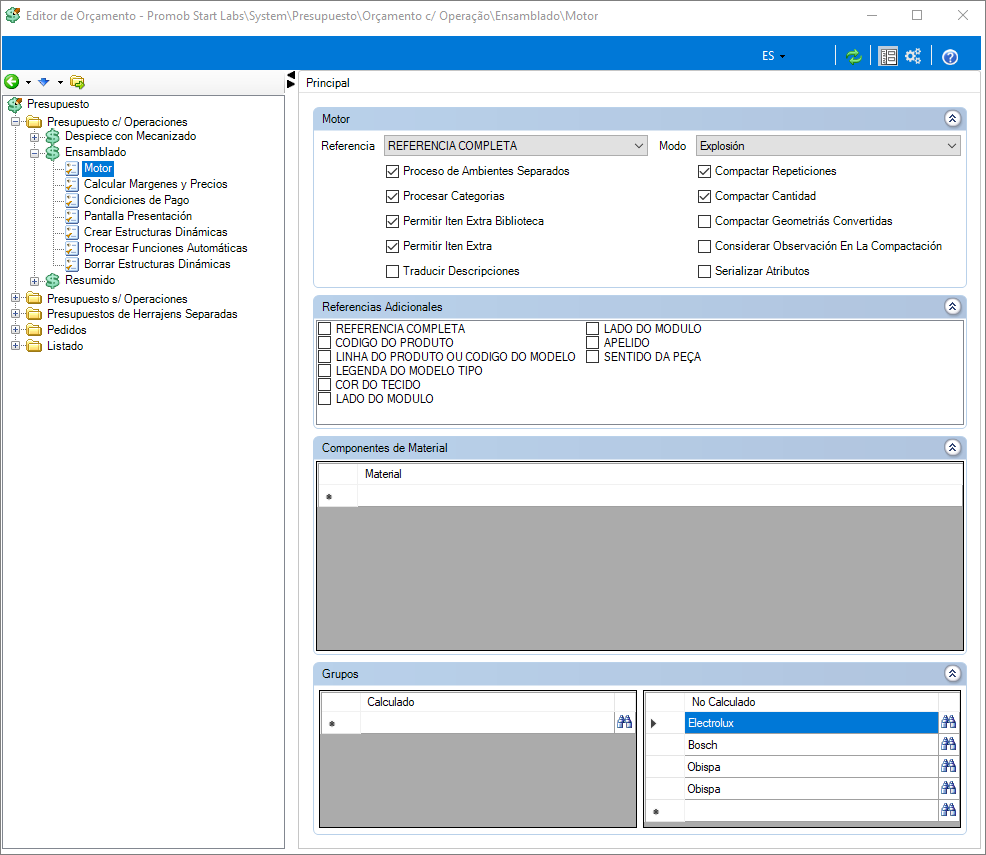Enable Serializar Atributos checkbox
This screenshot has height=855, width=986.
[x=704, y=272]
